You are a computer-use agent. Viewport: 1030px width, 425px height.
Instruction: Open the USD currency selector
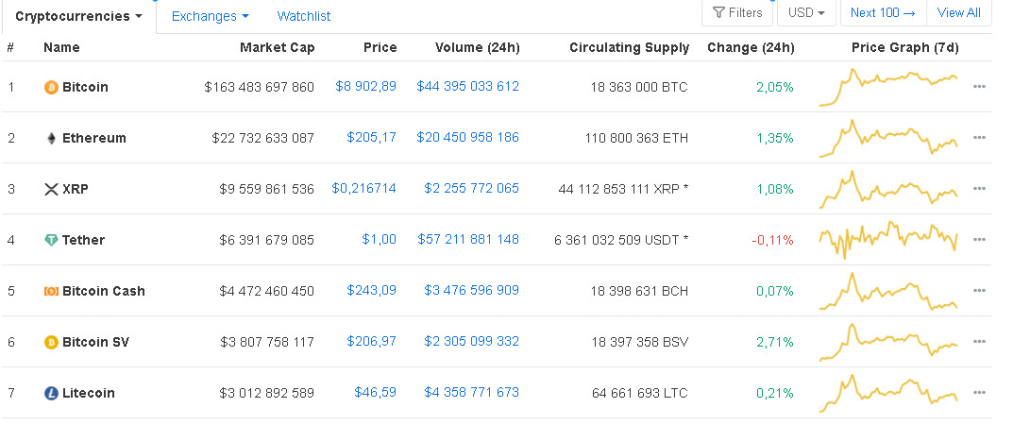[x=806, y=13]
